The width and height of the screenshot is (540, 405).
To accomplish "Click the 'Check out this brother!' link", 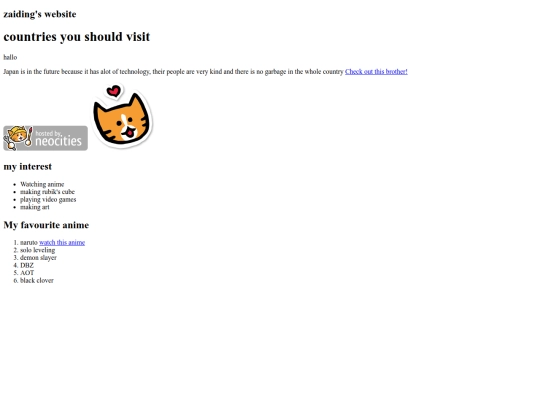I will pos(376,72).
